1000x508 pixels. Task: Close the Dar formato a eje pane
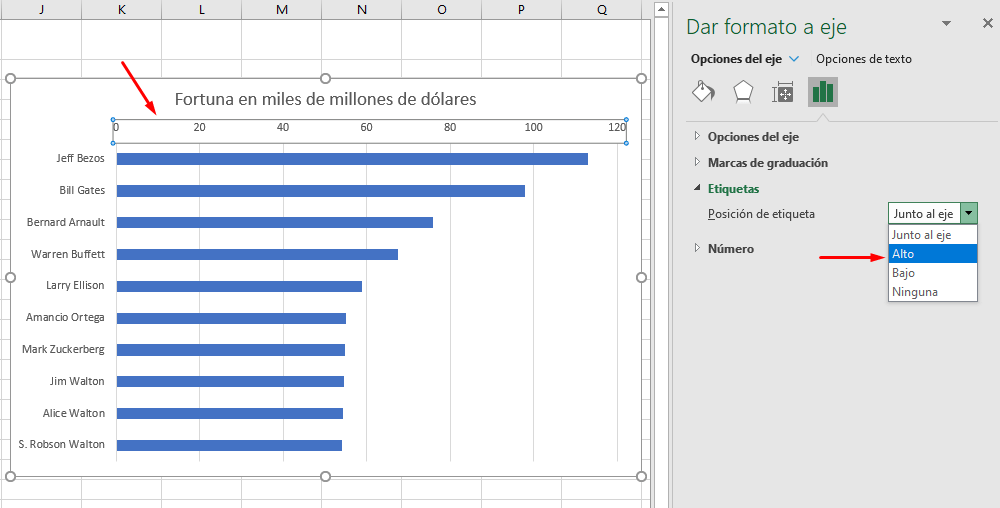(987, 24)
